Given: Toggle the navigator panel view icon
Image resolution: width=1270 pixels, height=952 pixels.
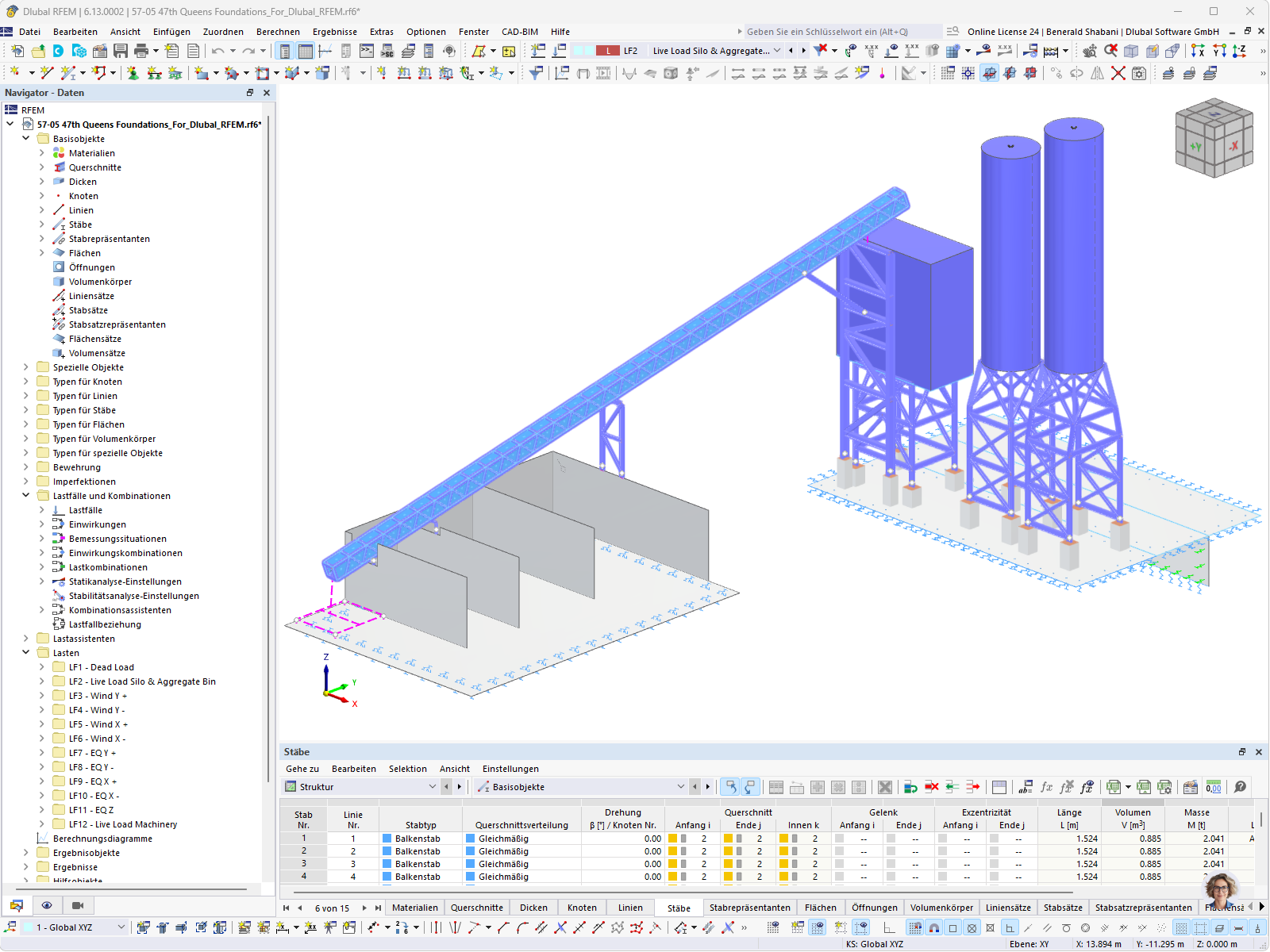Looking at the screenshot, I should 284,51.
